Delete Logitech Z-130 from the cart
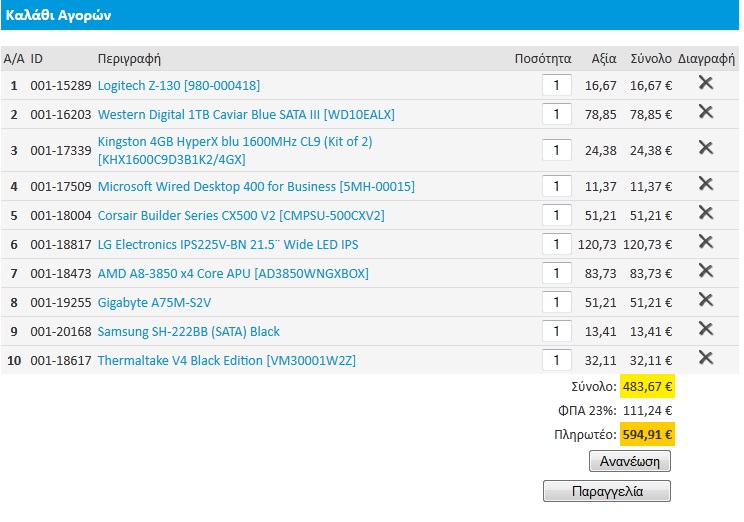The height and width of the screenshot is (522, 744). click(706, 83)
